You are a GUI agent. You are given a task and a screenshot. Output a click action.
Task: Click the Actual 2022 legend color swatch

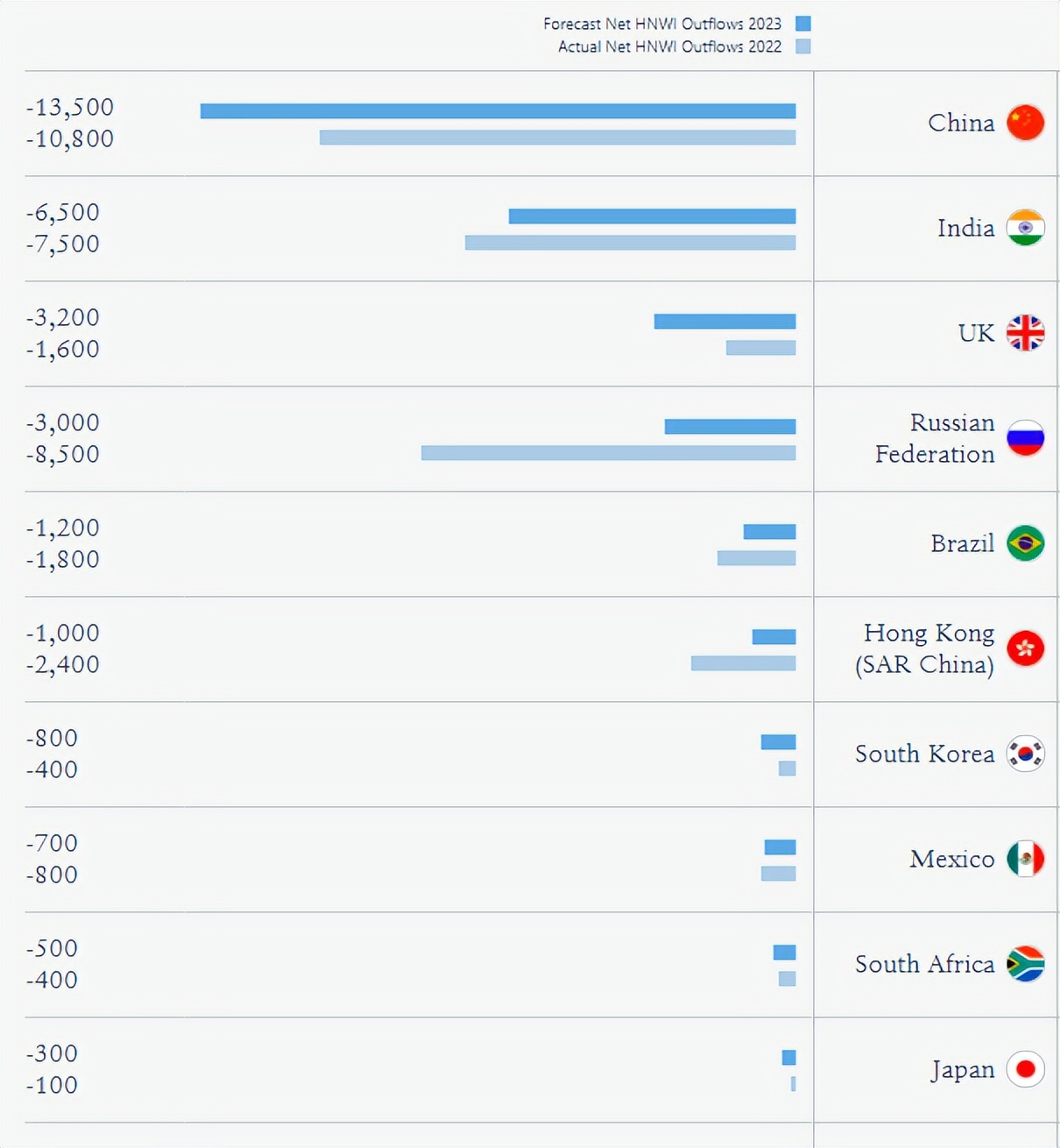(802, 46)
